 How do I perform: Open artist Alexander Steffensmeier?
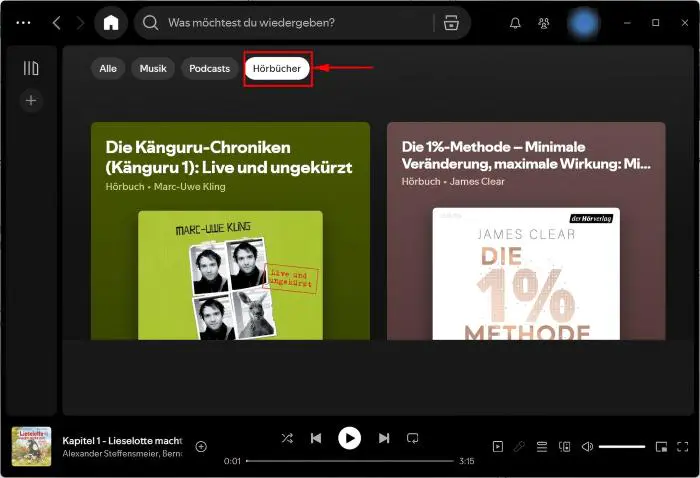(x=112, y=453)
